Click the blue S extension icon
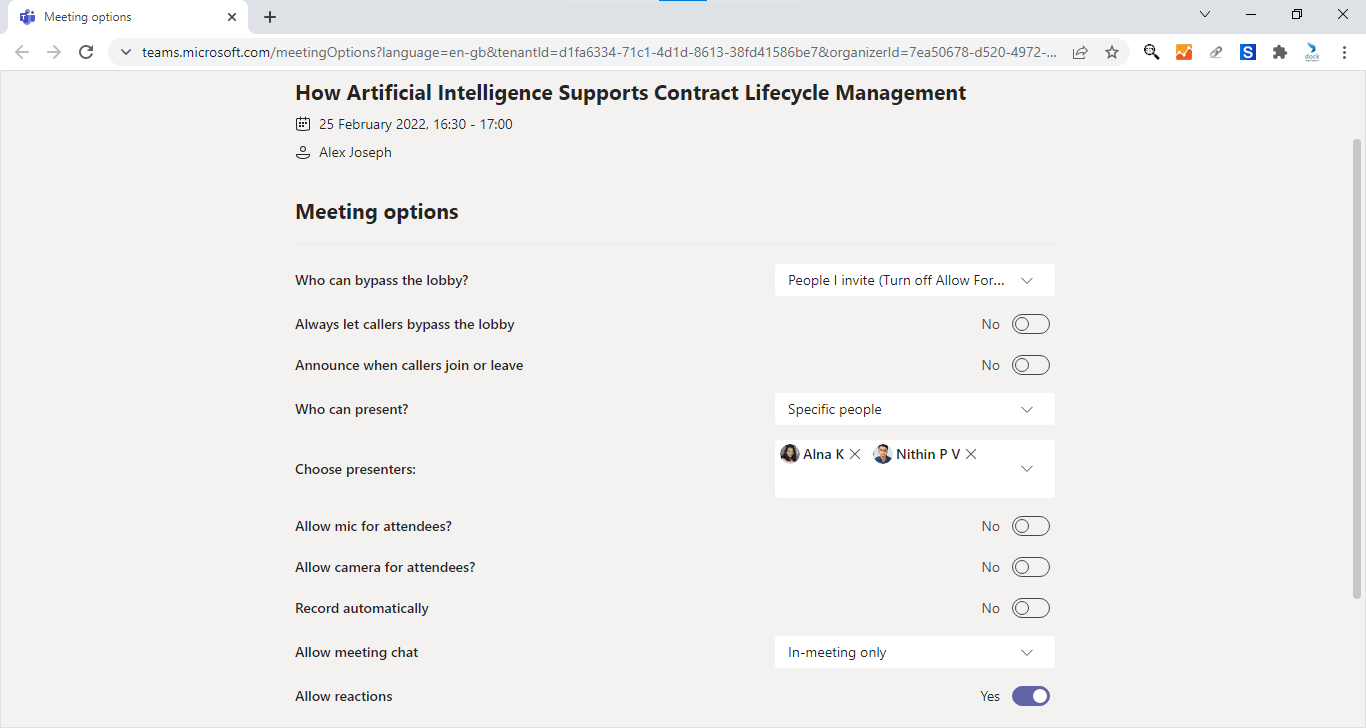The image size is (1366, 728). click(1247, 52)
